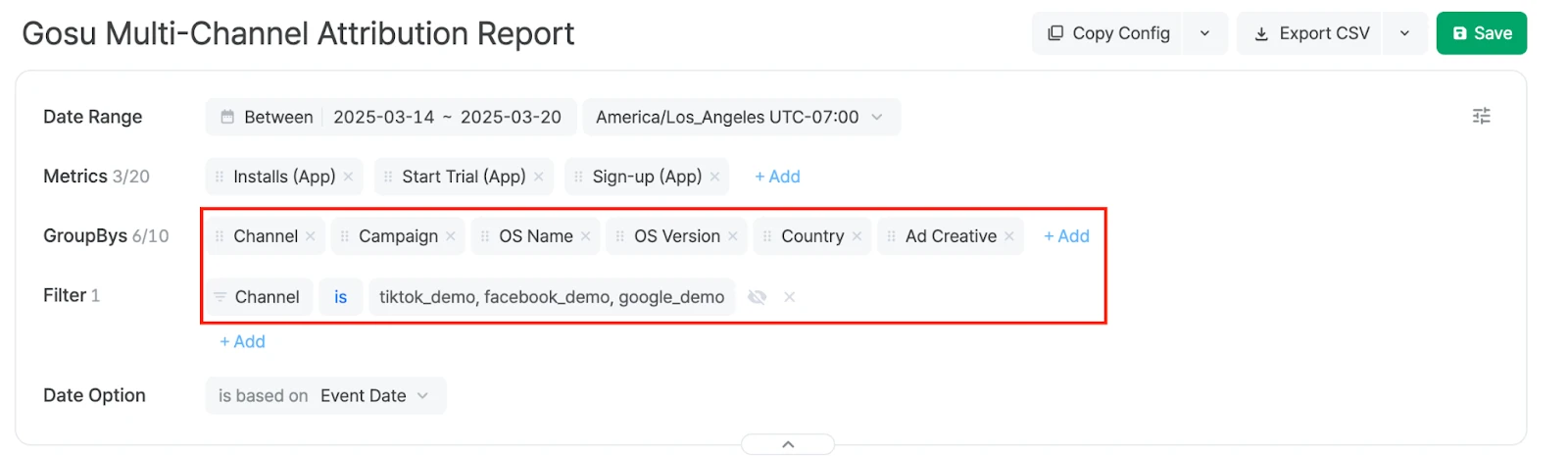This screenshot has width=1568, height=457.
Task: Click the filter settings sliders icon
Action: pyautogui.click(x=1481, y=117)
